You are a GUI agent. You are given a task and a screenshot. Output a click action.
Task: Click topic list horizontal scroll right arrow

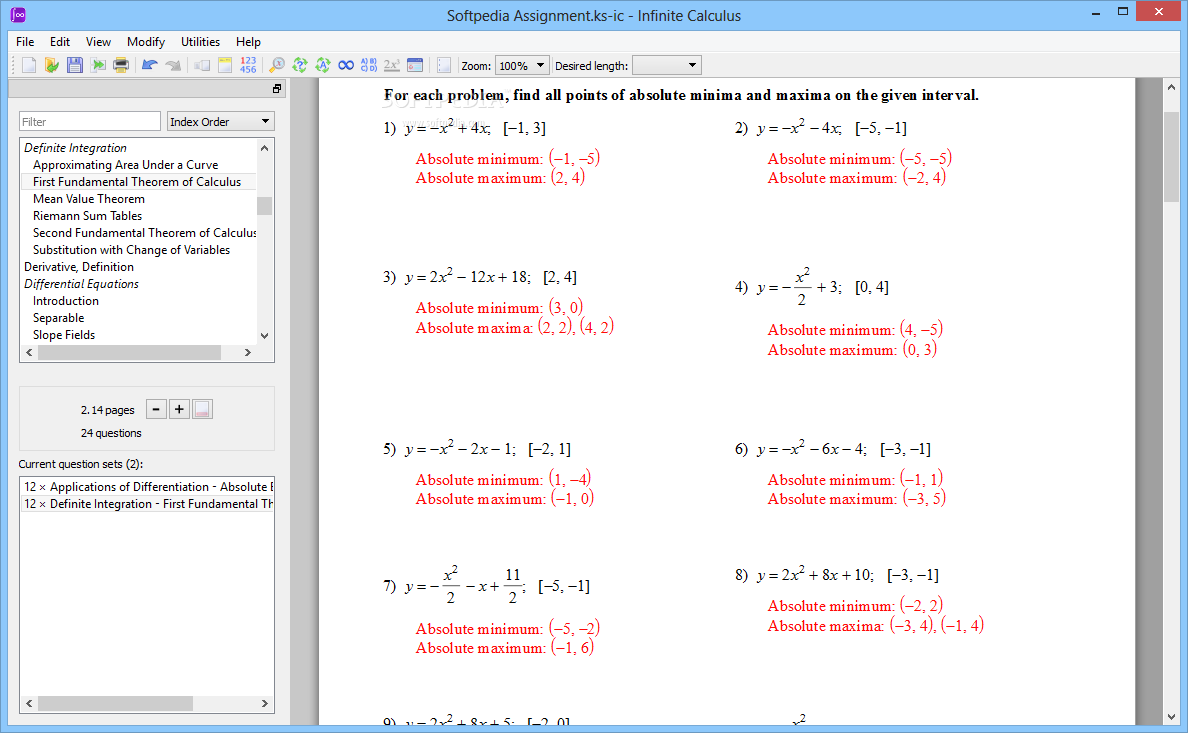tap(247, 352)
